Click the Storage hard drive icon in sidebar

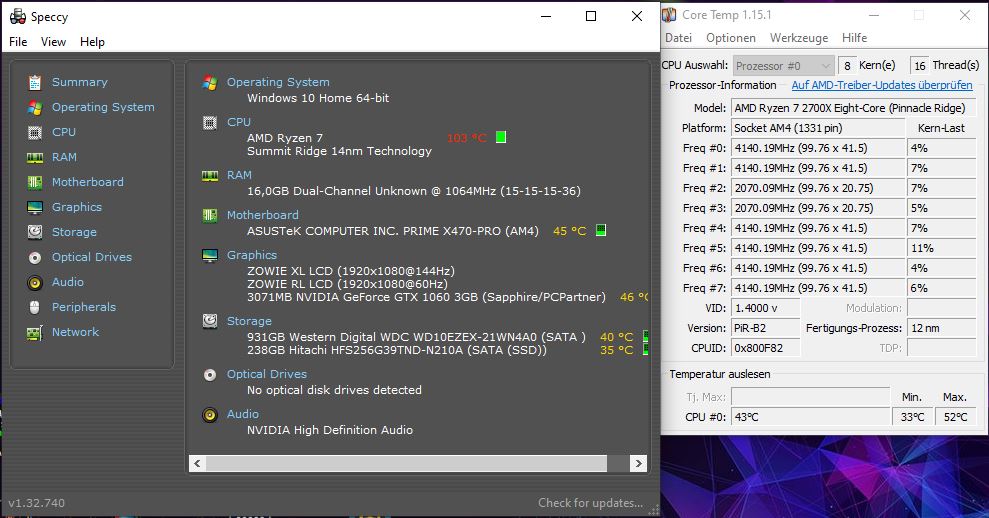coord(35,232)
